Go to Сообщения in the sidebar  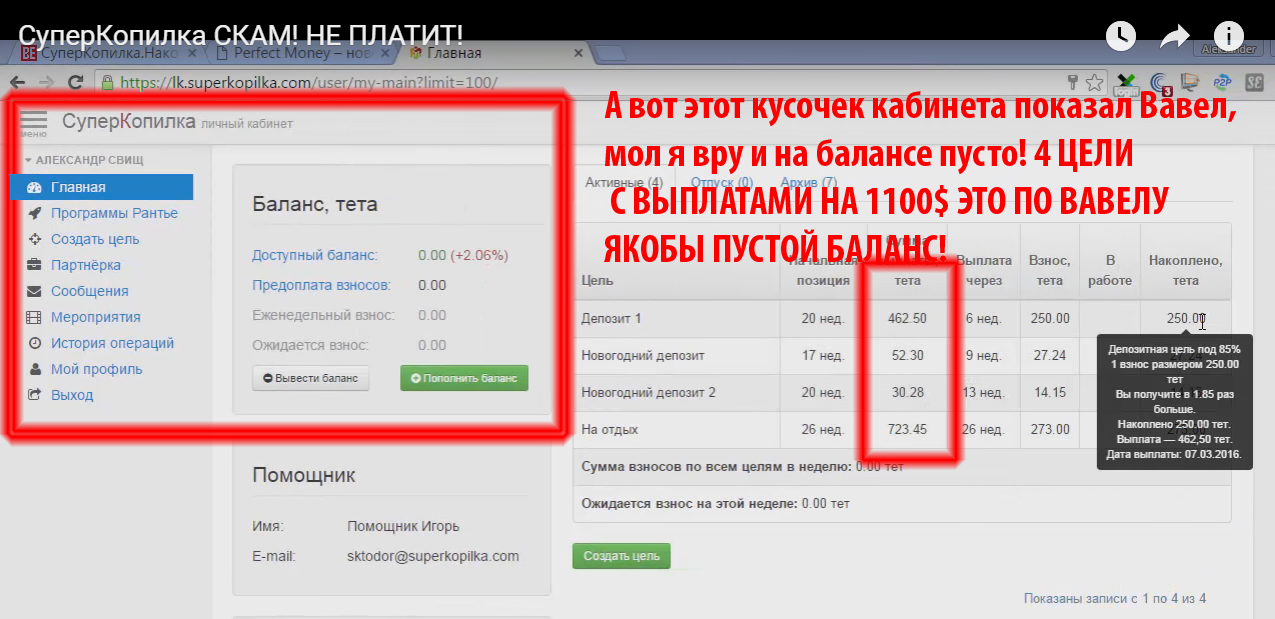click(x=89, y=291)
